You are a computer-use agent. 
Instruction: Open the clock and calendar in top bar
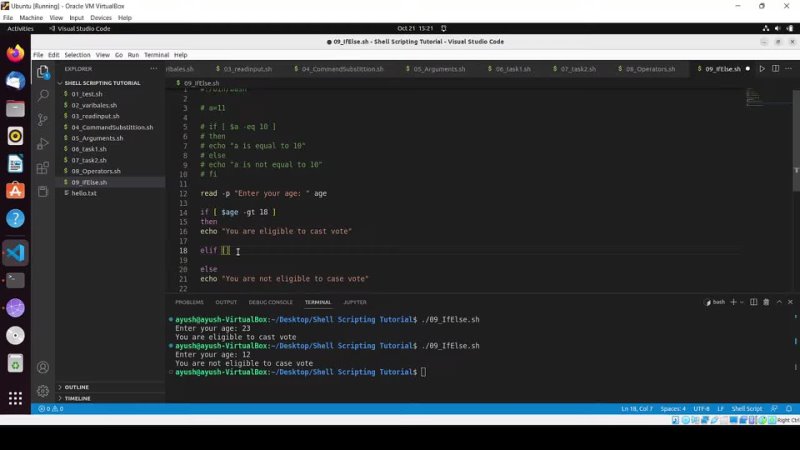tap(415, 29)
